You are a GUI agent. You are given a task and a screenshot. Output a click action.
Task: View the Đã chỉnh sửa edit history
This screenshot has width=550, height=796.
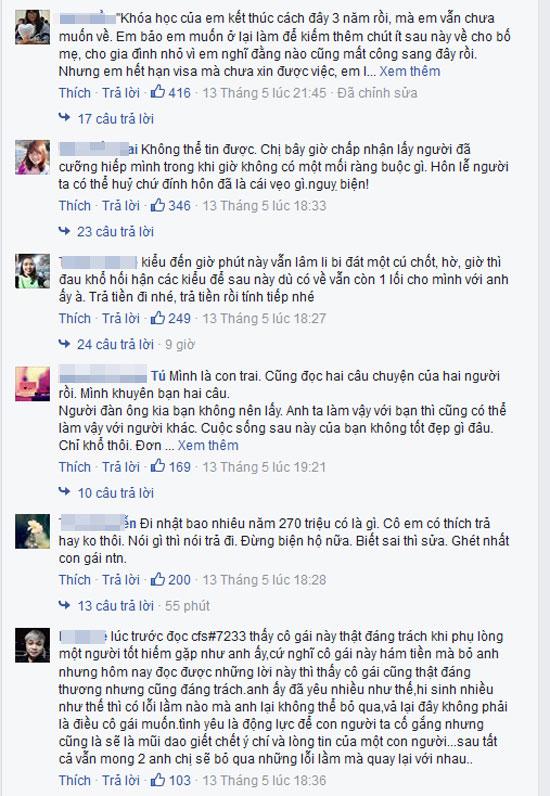(x=377, y=93)
